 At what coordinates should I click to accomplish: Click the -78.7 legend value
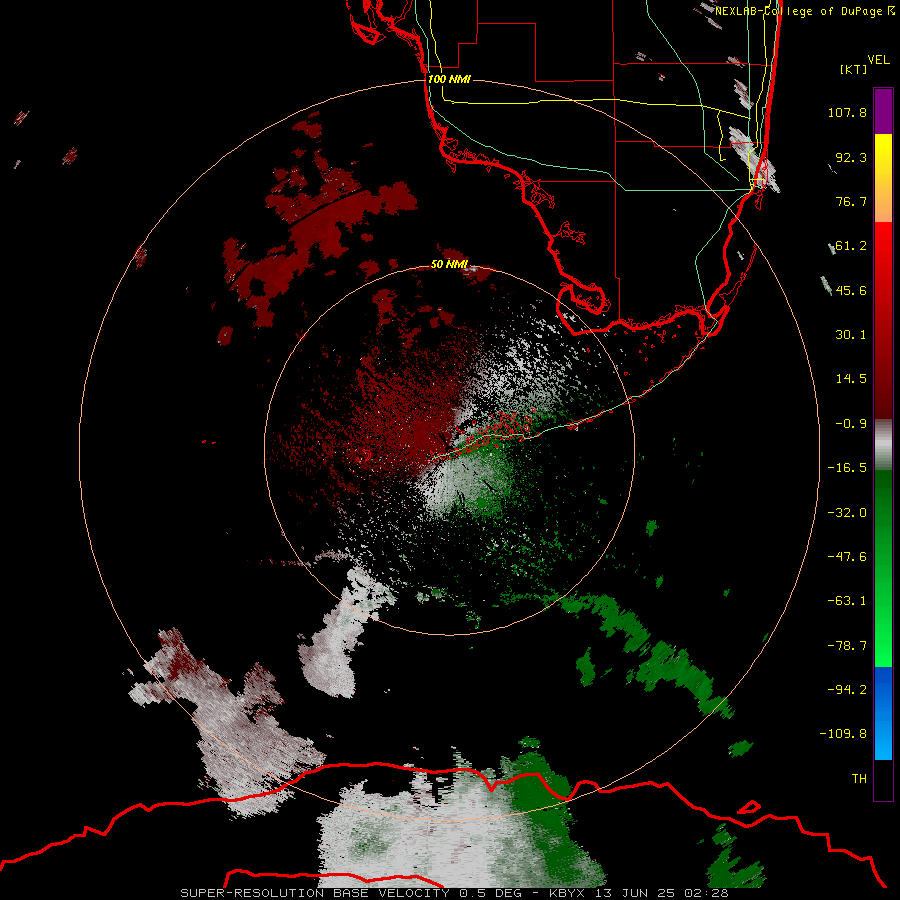pyautogui.click(x=847, y=646)
